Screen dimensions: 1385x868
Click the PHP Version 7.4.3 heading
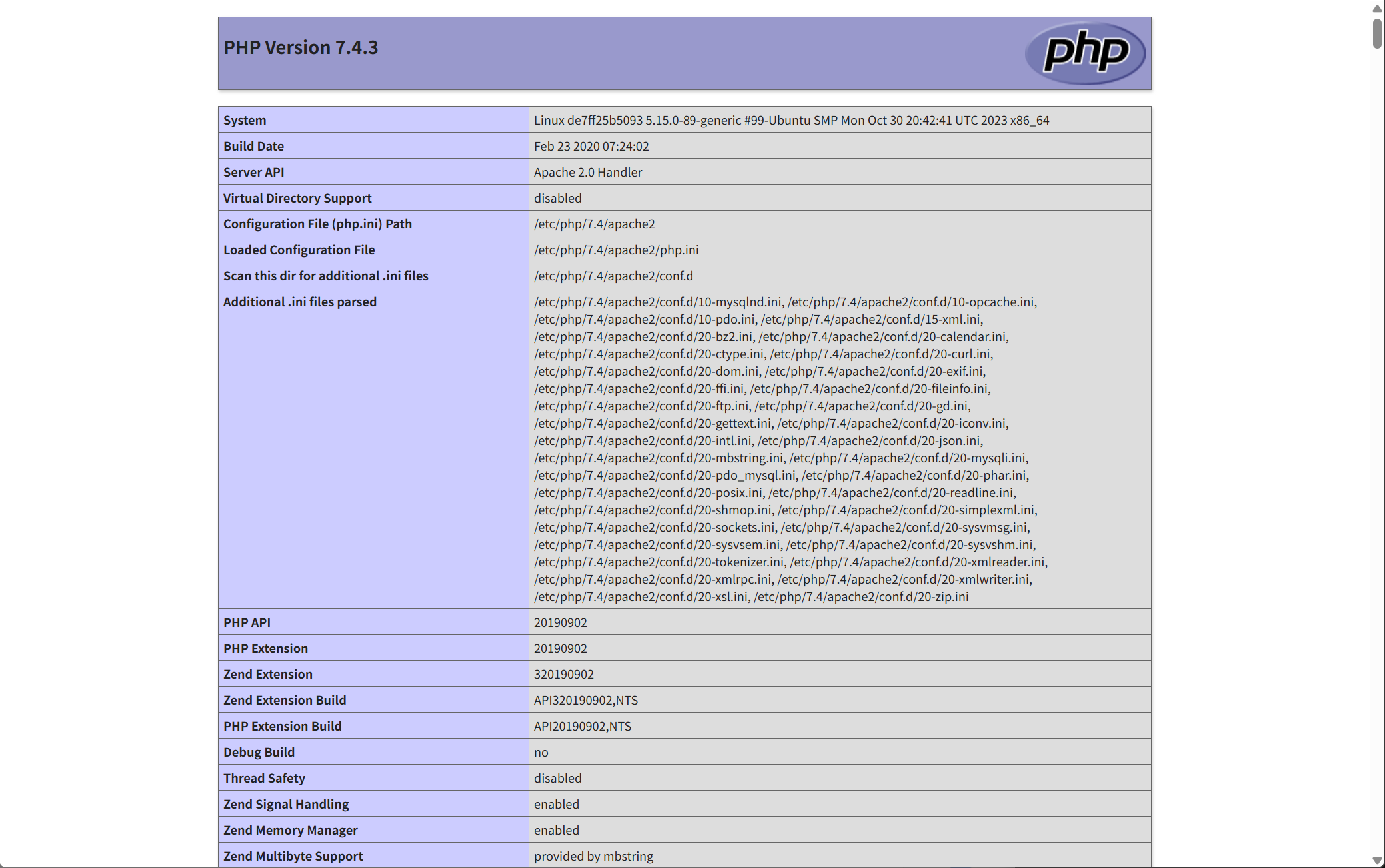click(x=301, y=48)
